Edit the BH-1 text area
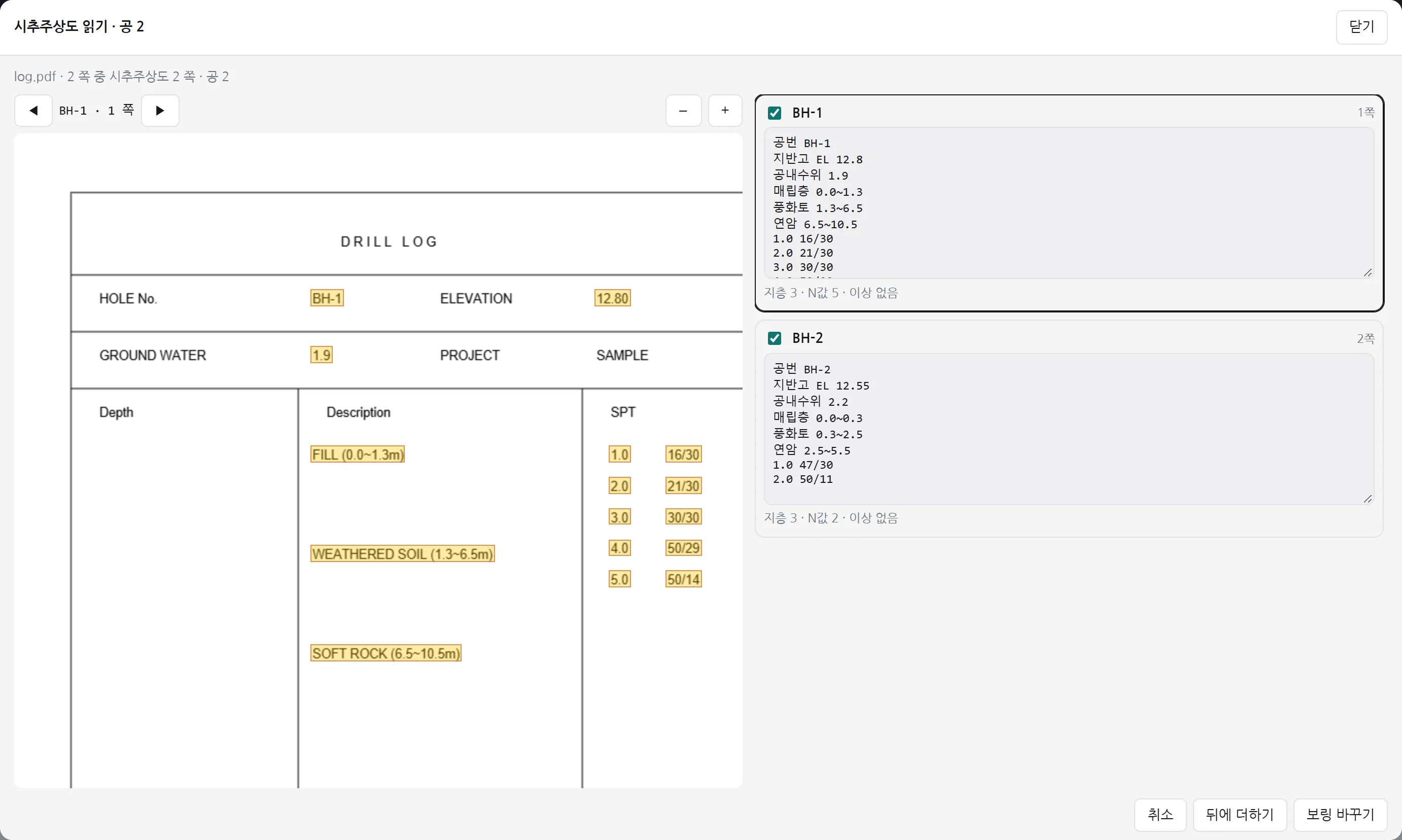Screen dimensions: 1402x840 (1069, 202)
